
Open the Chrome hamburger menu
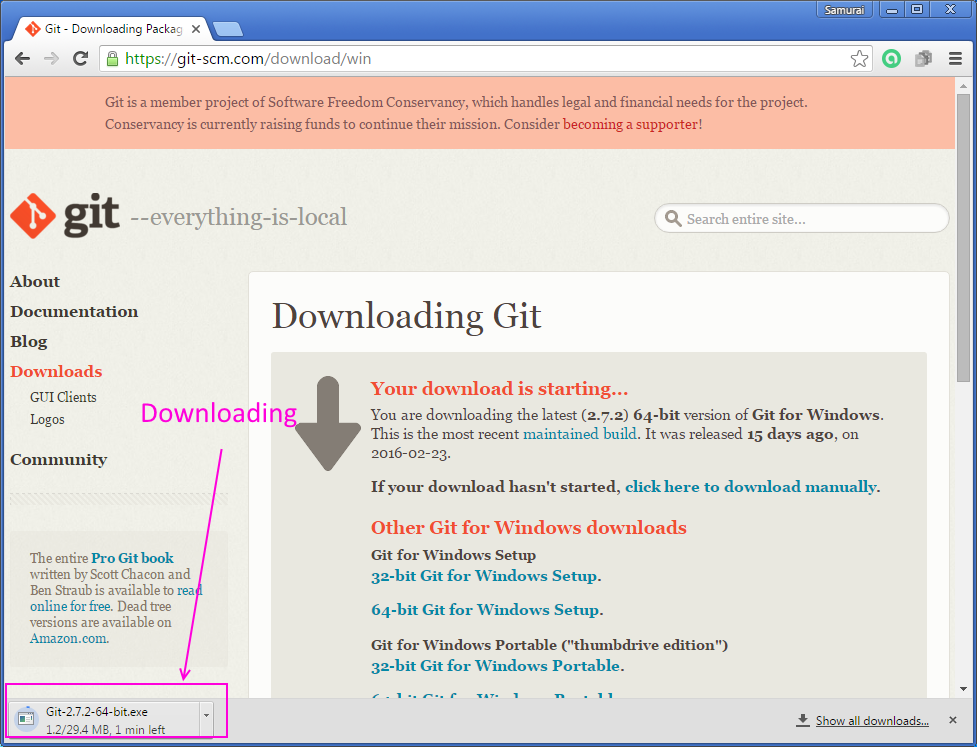point(955,59)
